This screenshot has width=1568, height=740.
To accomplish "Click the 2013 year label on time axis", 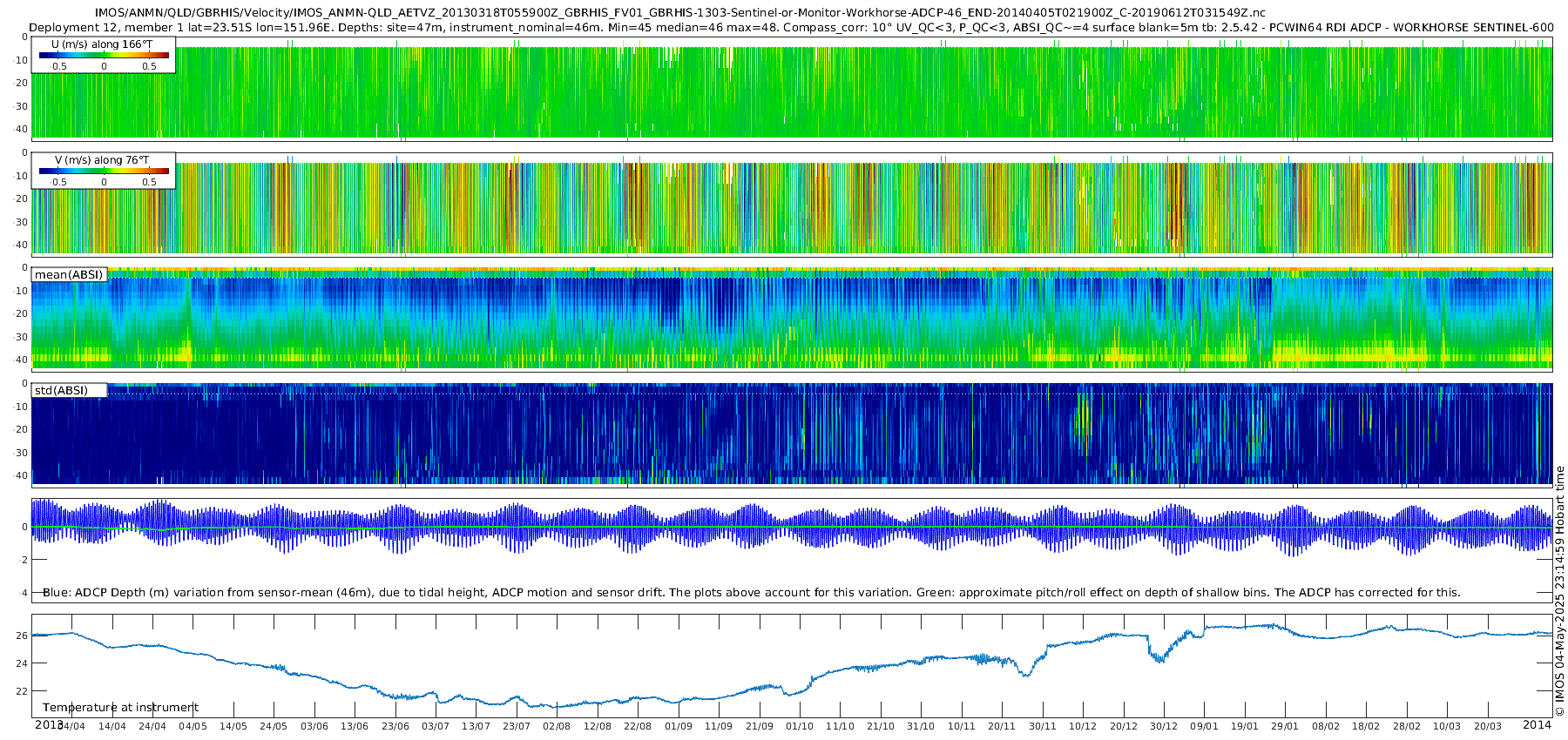I will tap(49, 724).
